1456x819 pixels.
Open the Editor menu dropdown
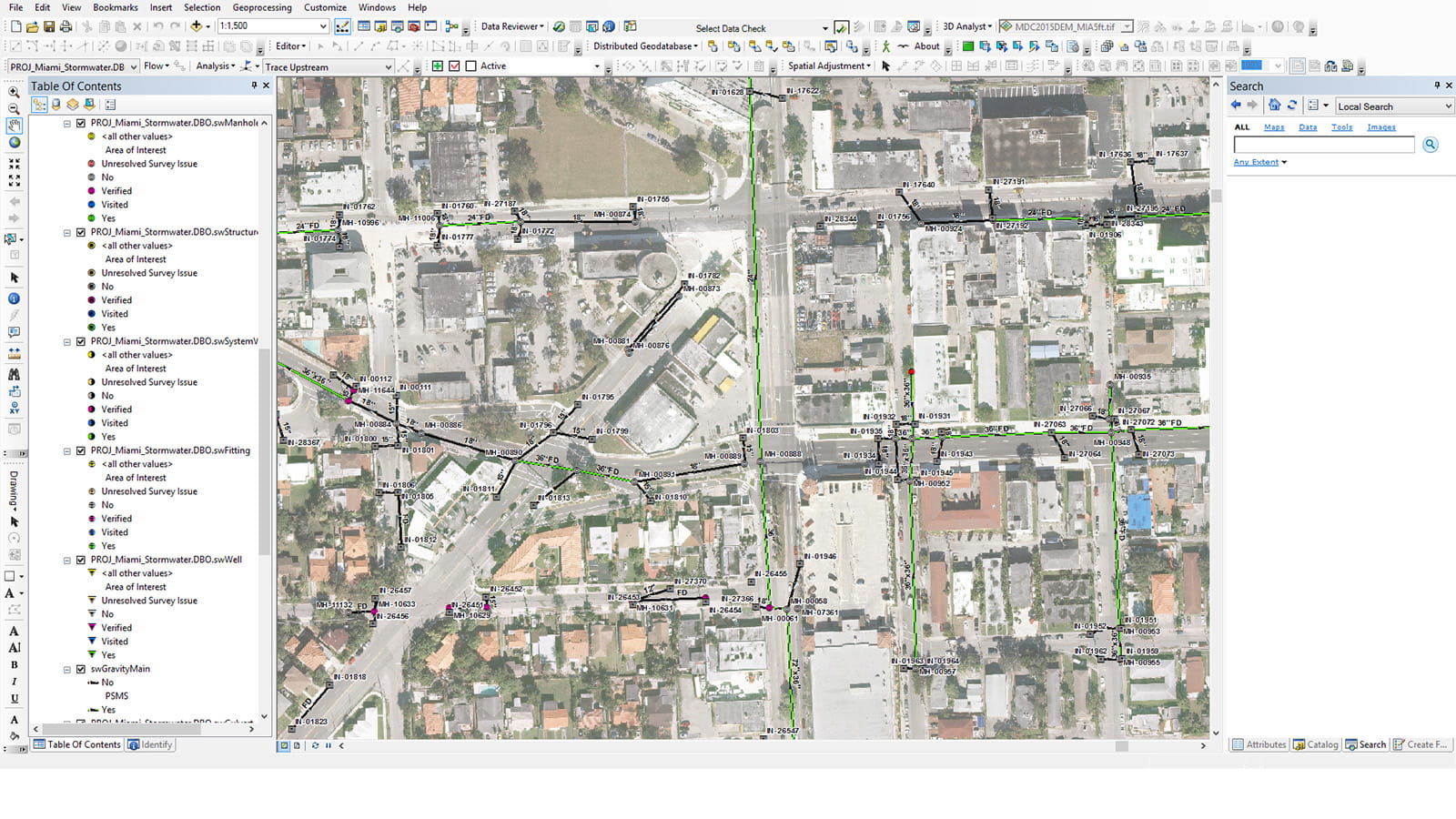click(289, 45)
